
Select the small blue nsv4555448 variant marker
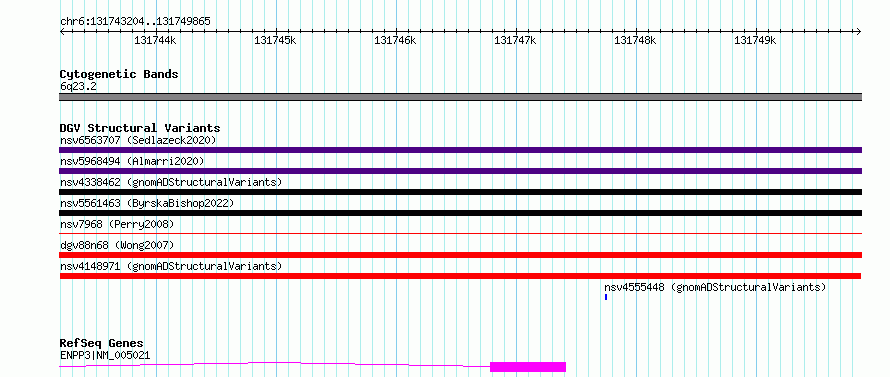click(606, 297)
